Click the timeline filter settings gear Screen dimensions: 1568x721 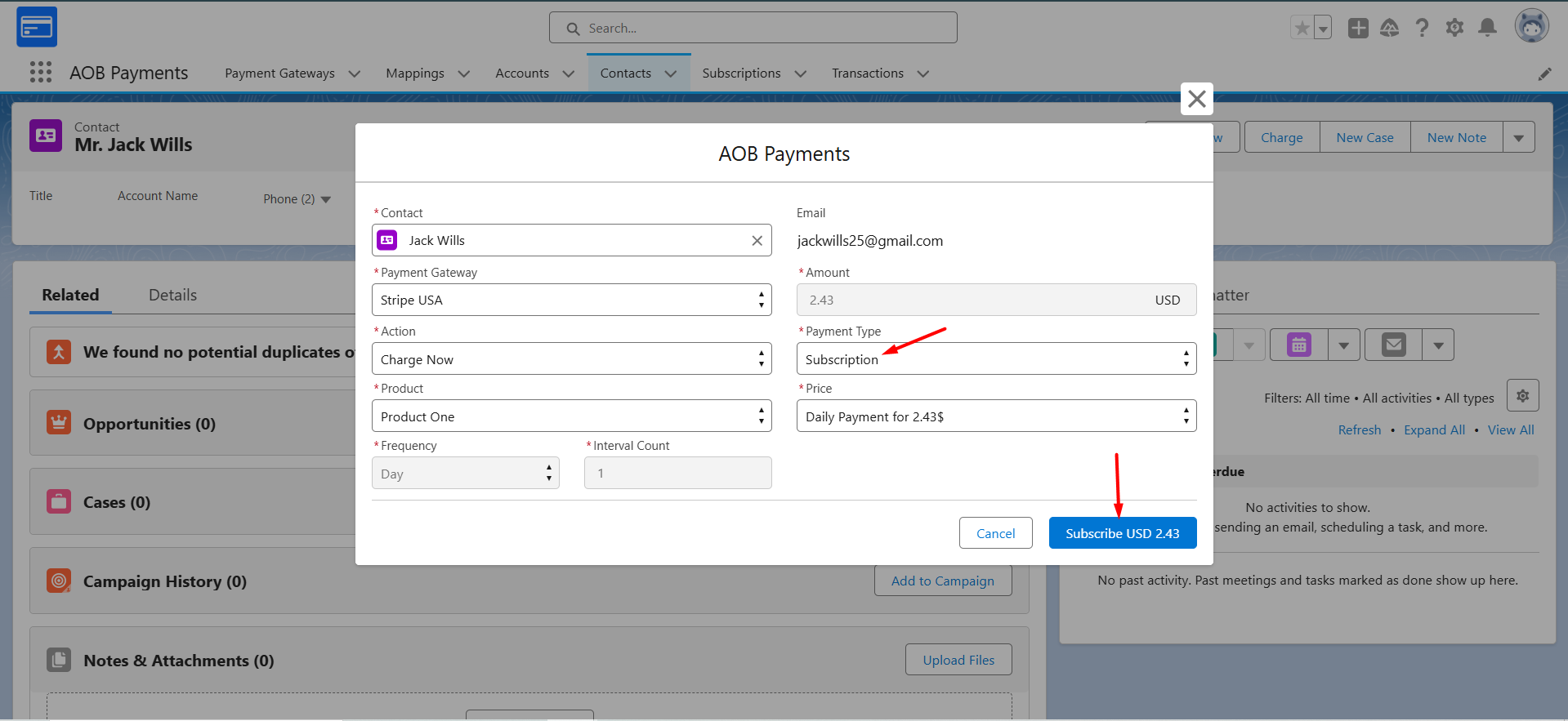click(1523, 396)
